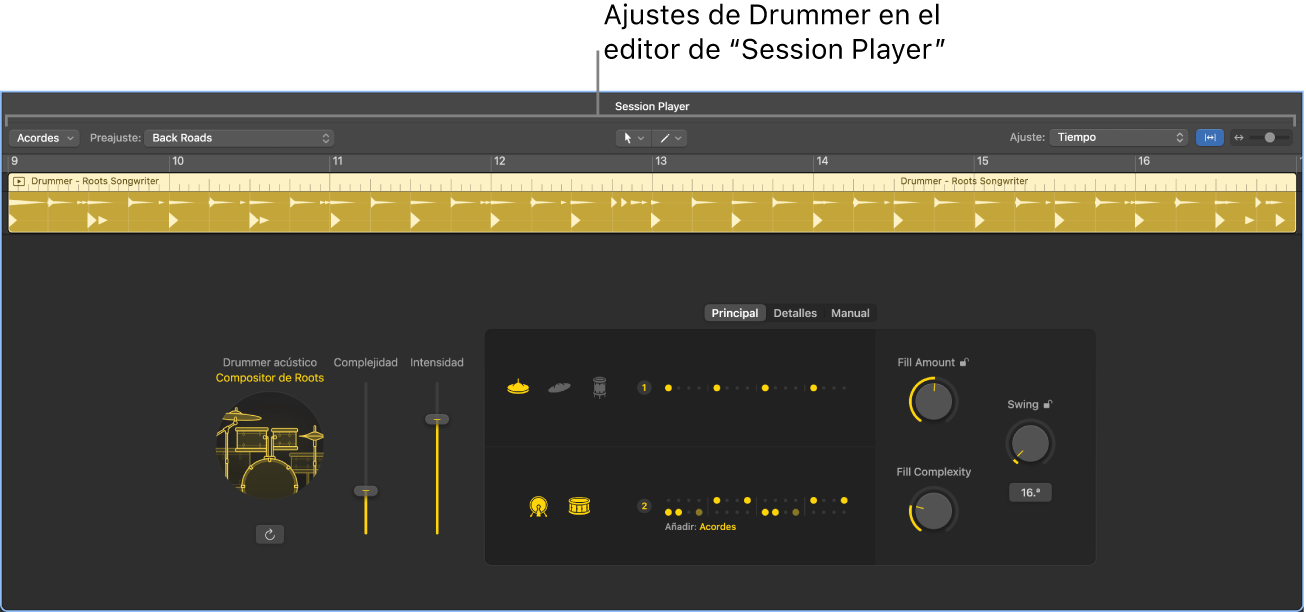Select the cymbals icon in the drum pattern row
1306x612 pixels.
point(518,387)
